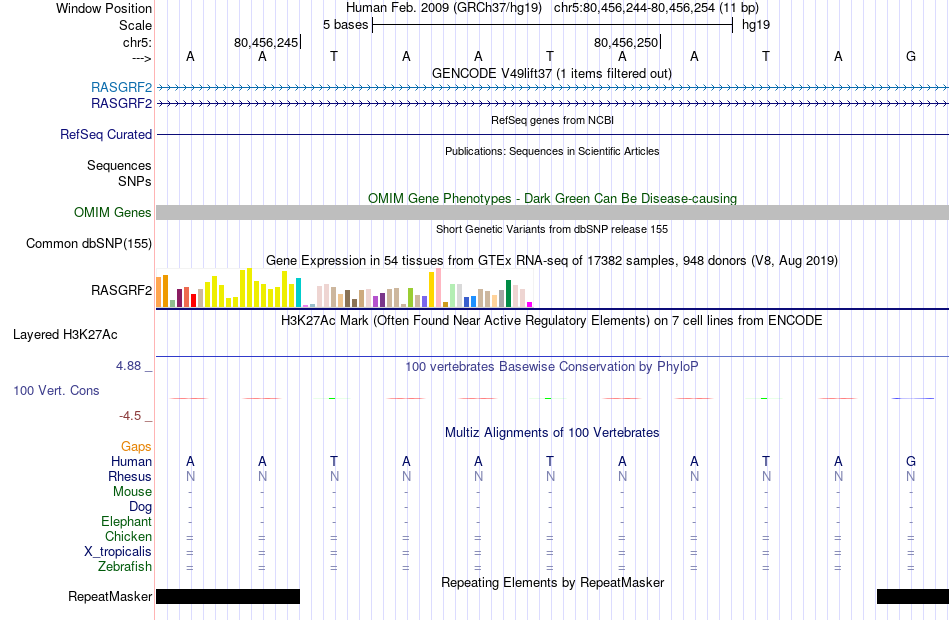The image size is (950, 620).
Task: Click the RefSeq genes from NCBI title
Action: coord(552,120)
